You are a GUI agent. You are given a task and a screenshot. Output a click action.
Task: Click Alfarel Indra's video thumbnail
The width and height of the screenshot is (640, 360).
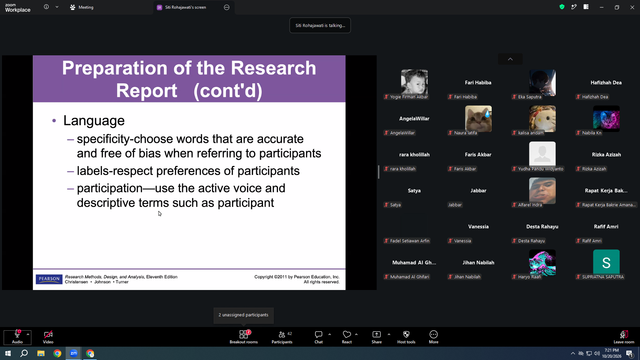[542, 190]
